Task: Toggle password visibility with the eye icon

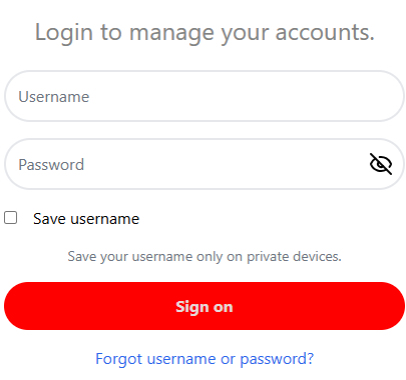Action: (381, 164)
